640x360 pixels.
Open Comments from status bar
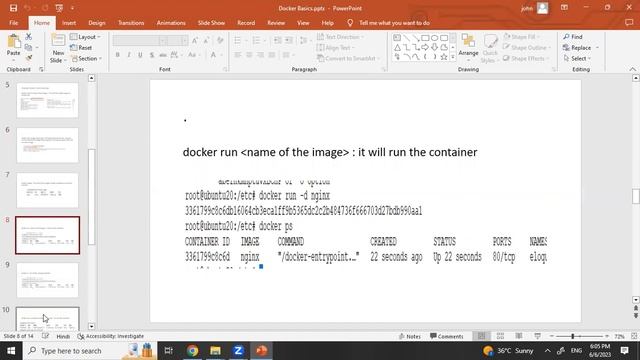pyautogui.click(x=447, y=336)
